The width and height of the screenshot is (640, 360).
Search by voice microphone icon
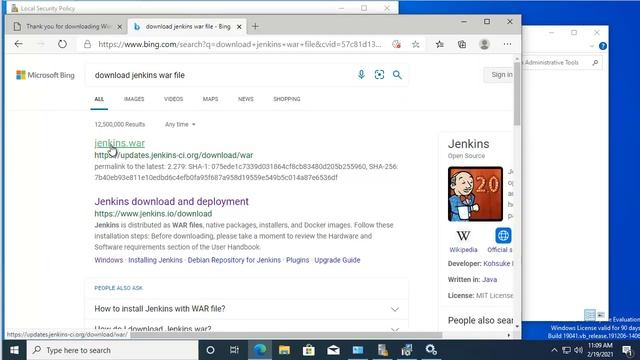point(361,75)
